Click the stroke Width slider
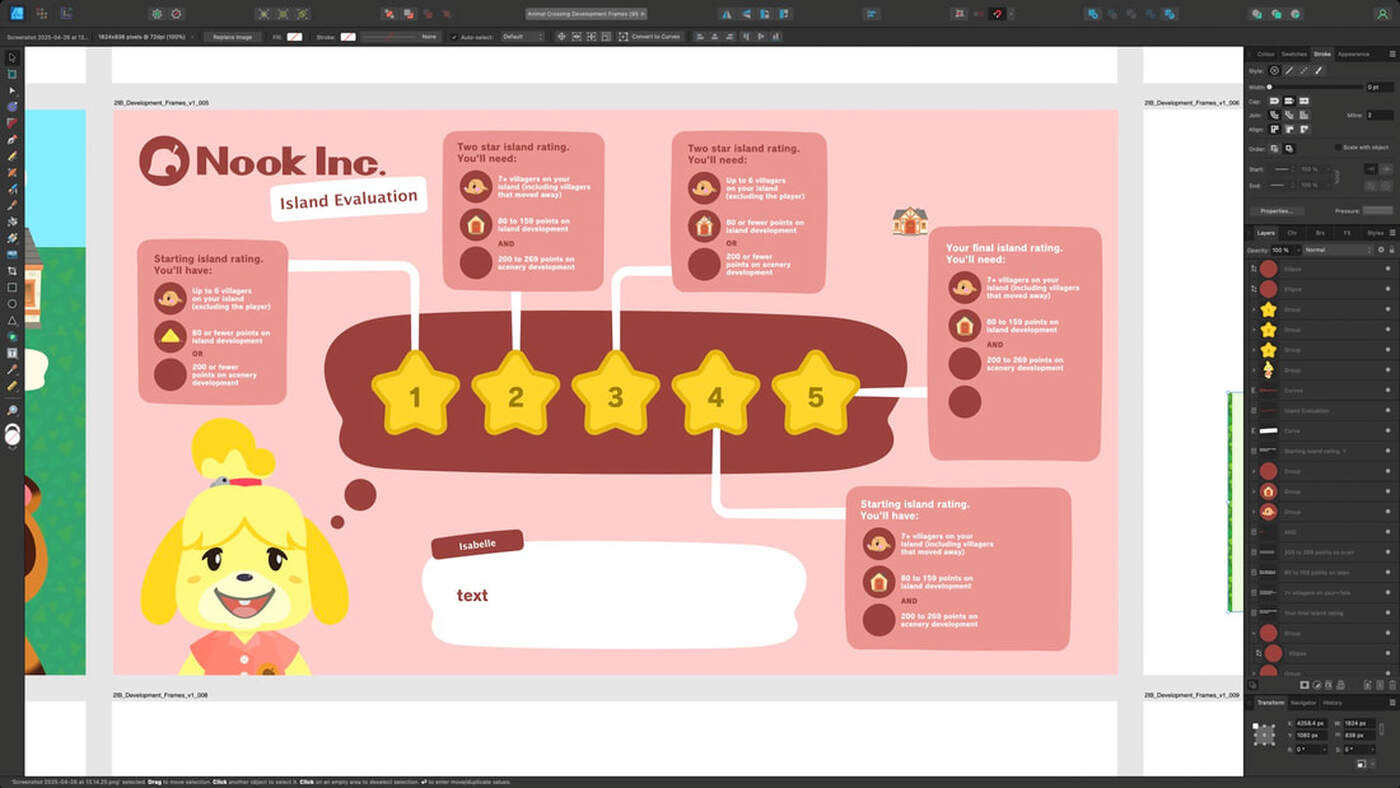Image resolution: width=1400 pixels, height=788 pixels. pos(1316,87)
